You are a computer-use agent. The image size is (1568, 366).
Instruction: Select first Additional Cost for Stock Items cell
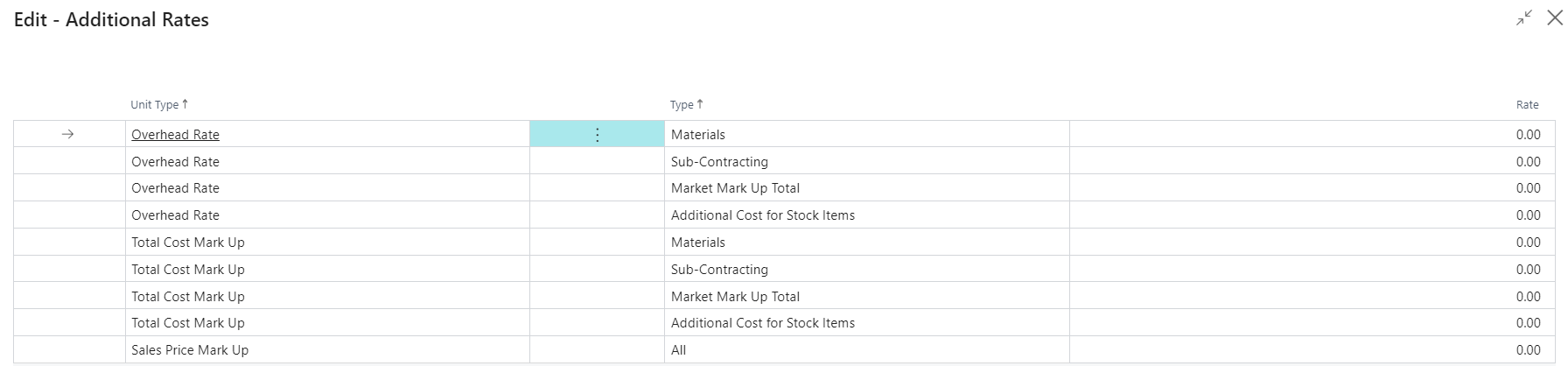(866, 215)
